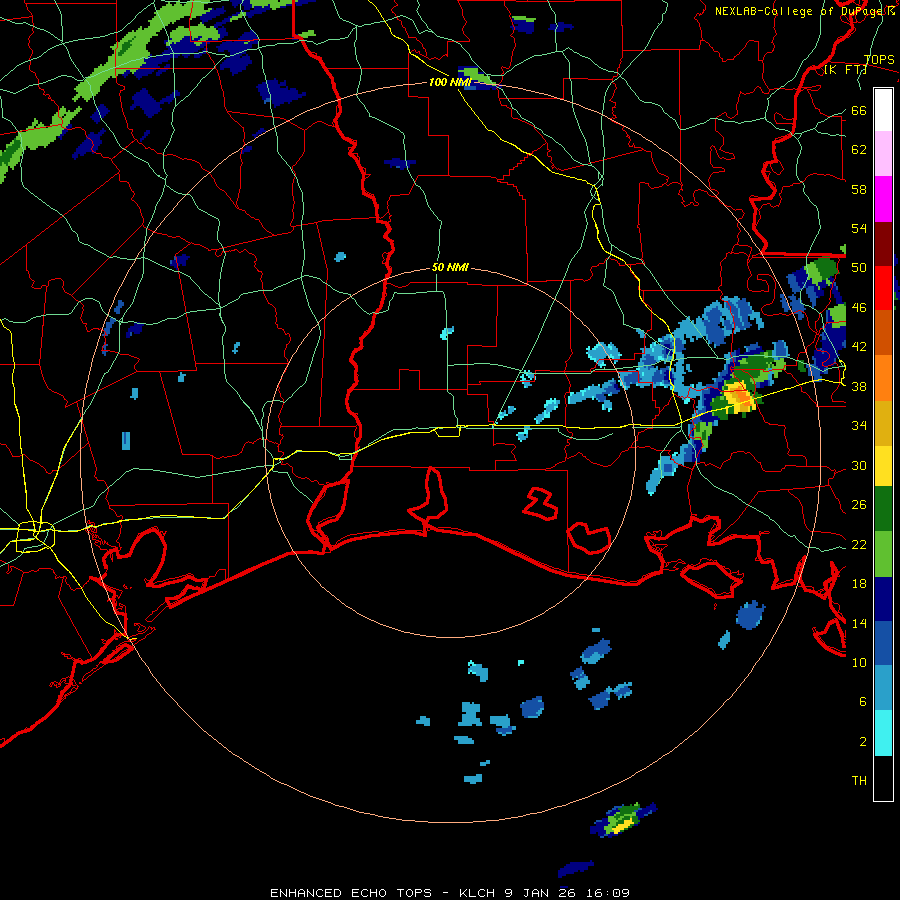Viewport: 900px width, 900px height.
Task: Click the orange-yellow storm core east of radar
Action: (739, 396)
